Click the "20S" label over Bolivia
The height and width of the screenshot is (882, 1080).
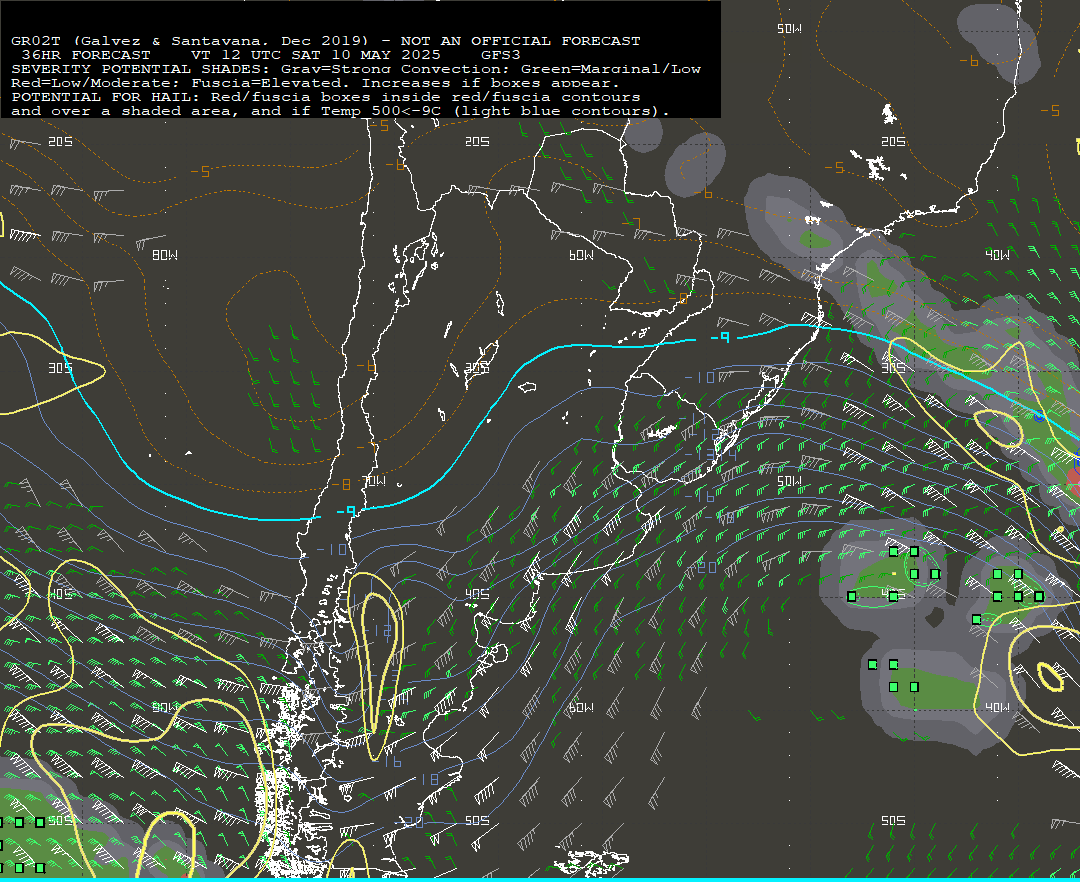pyautogui.click(x=477, y=142)
